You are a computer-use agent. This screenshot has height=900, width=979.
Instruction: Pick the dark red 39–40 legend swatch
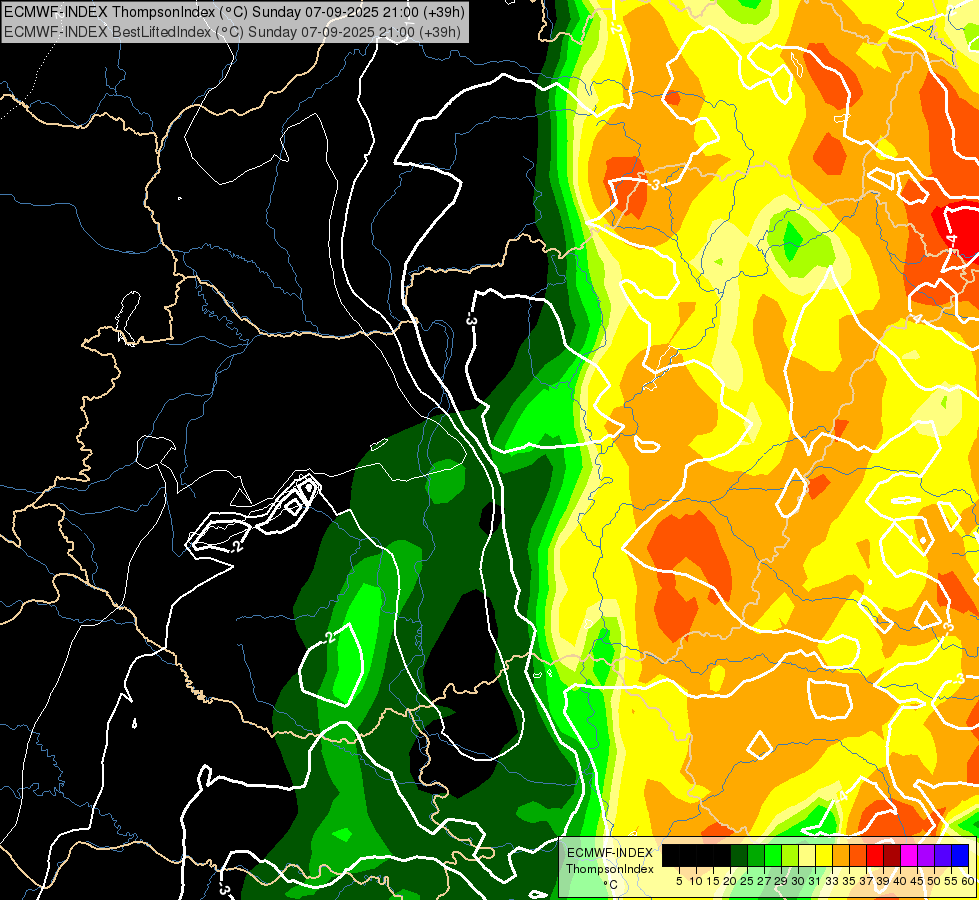point(893,855)
